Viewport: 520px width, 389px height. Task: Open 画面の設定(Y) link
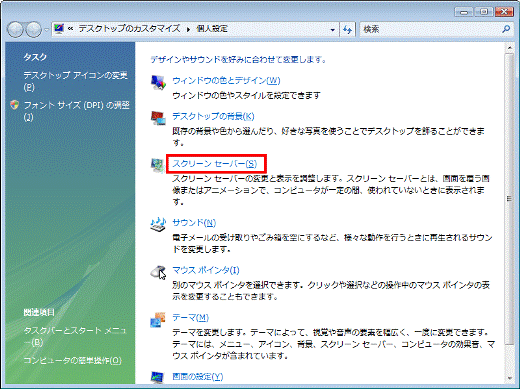(198, 377)
